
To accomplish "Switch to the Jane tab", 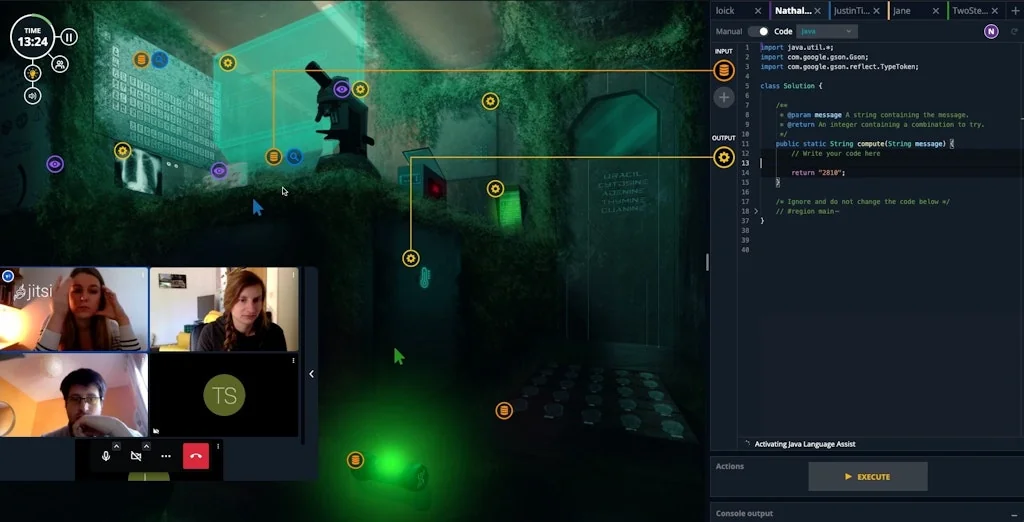I will [x=902, y=10].
